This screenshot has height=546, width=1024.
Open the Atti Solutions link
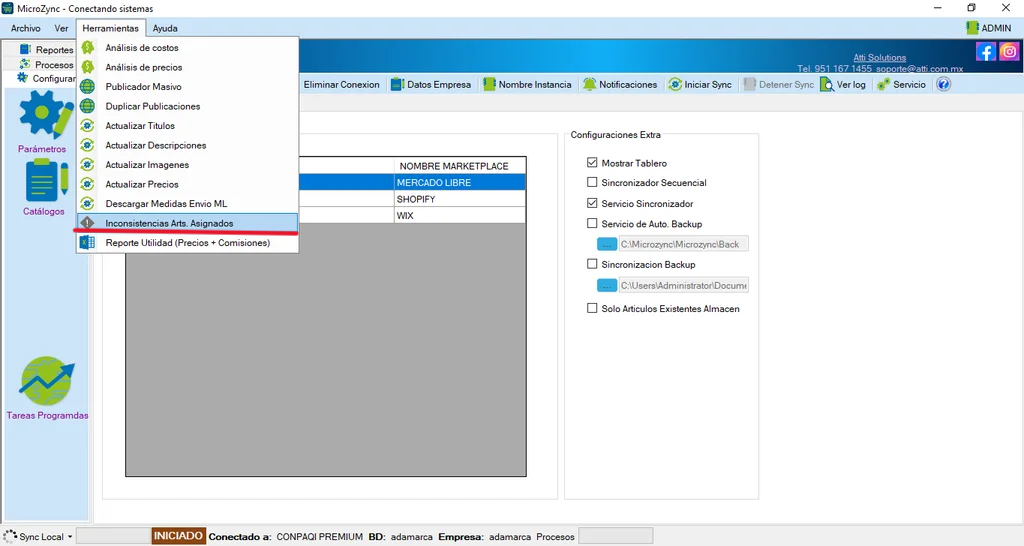(x=880, y=57)
